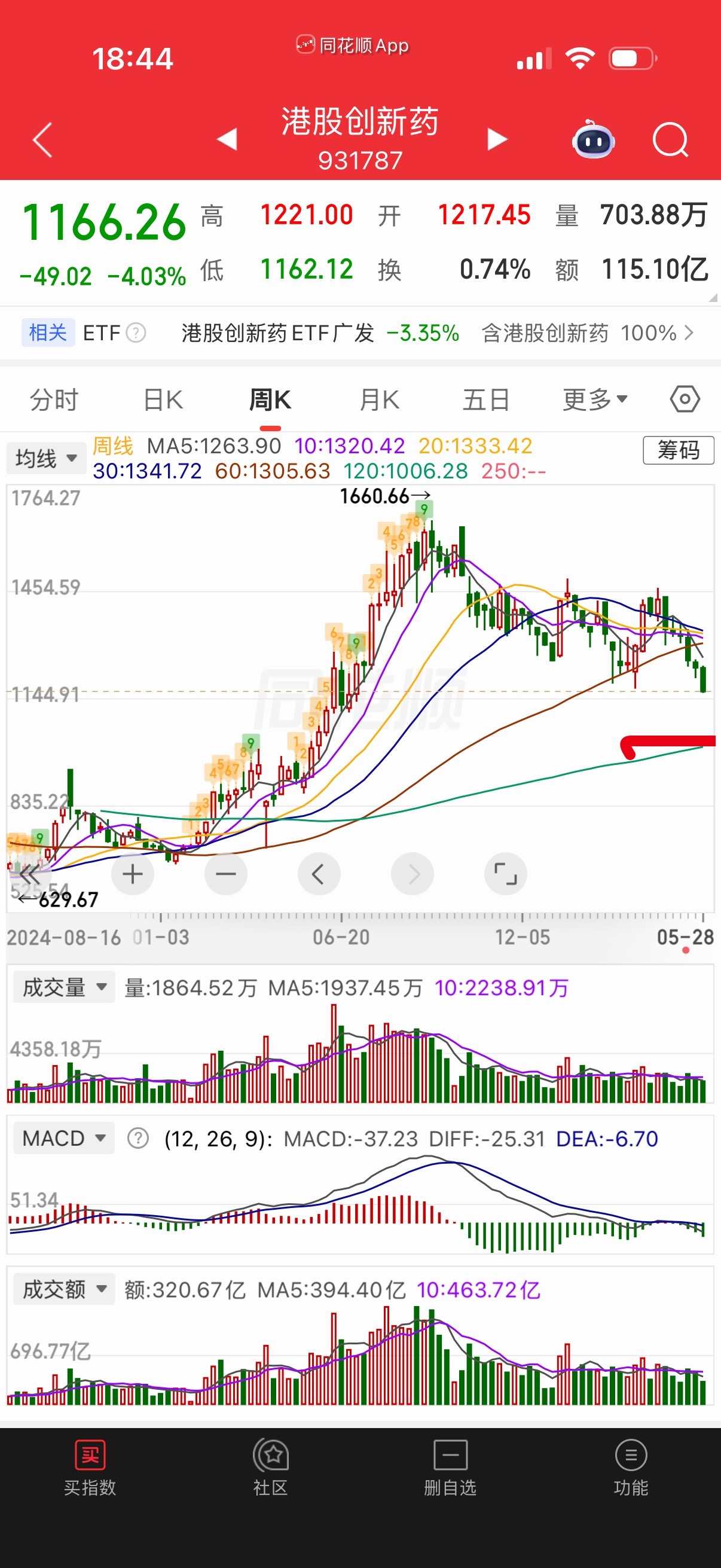Shift chart right with arrow button
This screenshot has width=721, height=1568.
tap(413, 874)
